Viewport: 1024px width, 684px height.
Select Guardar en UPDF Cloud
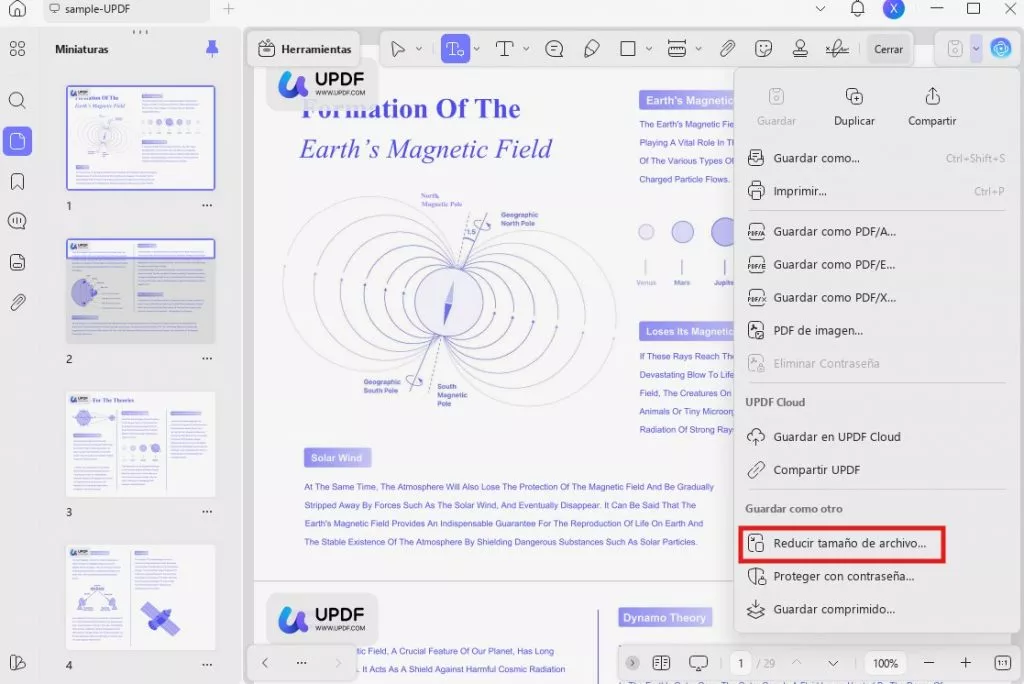coord(877,436)
